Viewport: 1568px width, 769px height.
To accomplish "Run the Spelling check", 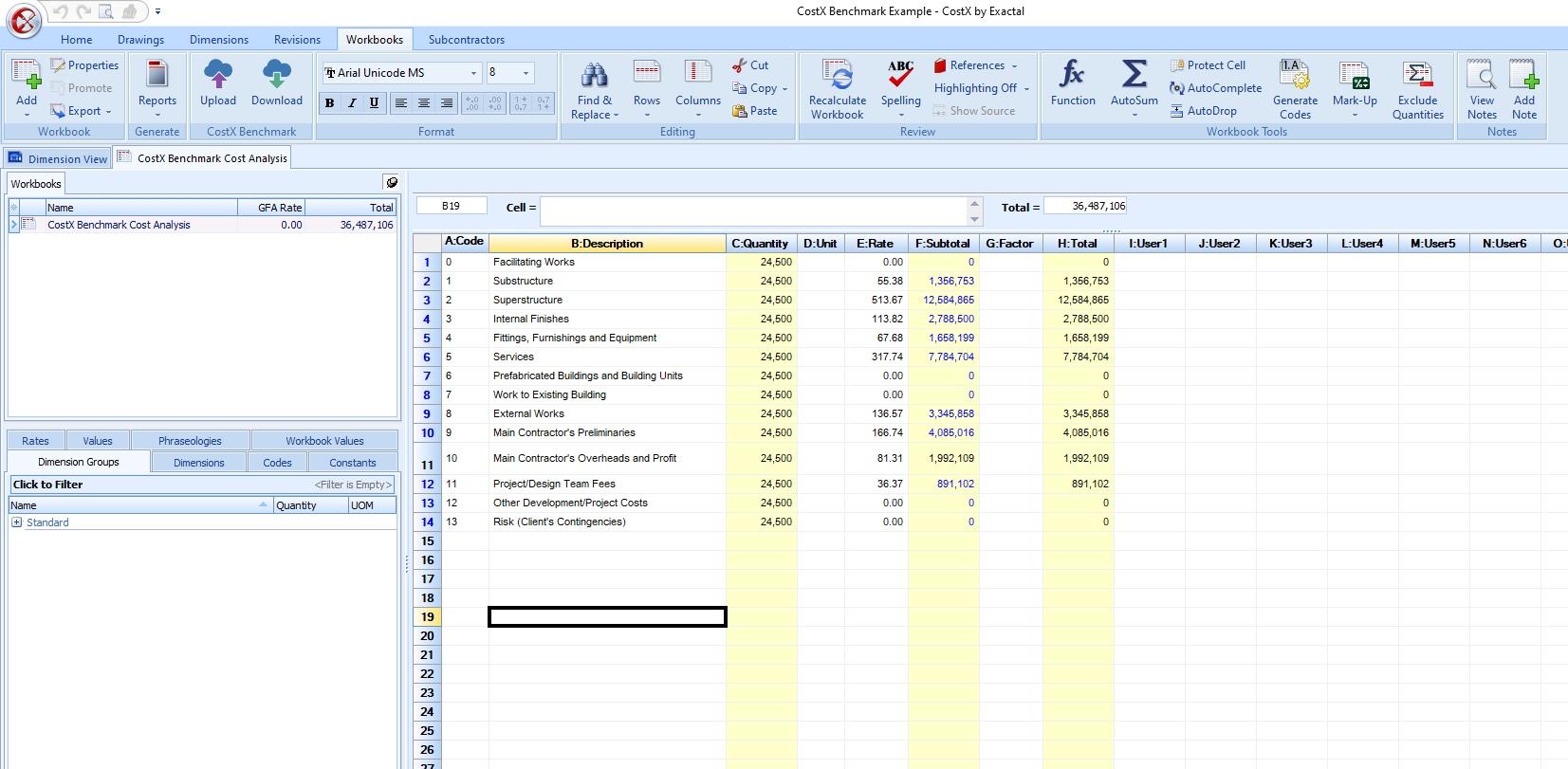I will 901,89.
